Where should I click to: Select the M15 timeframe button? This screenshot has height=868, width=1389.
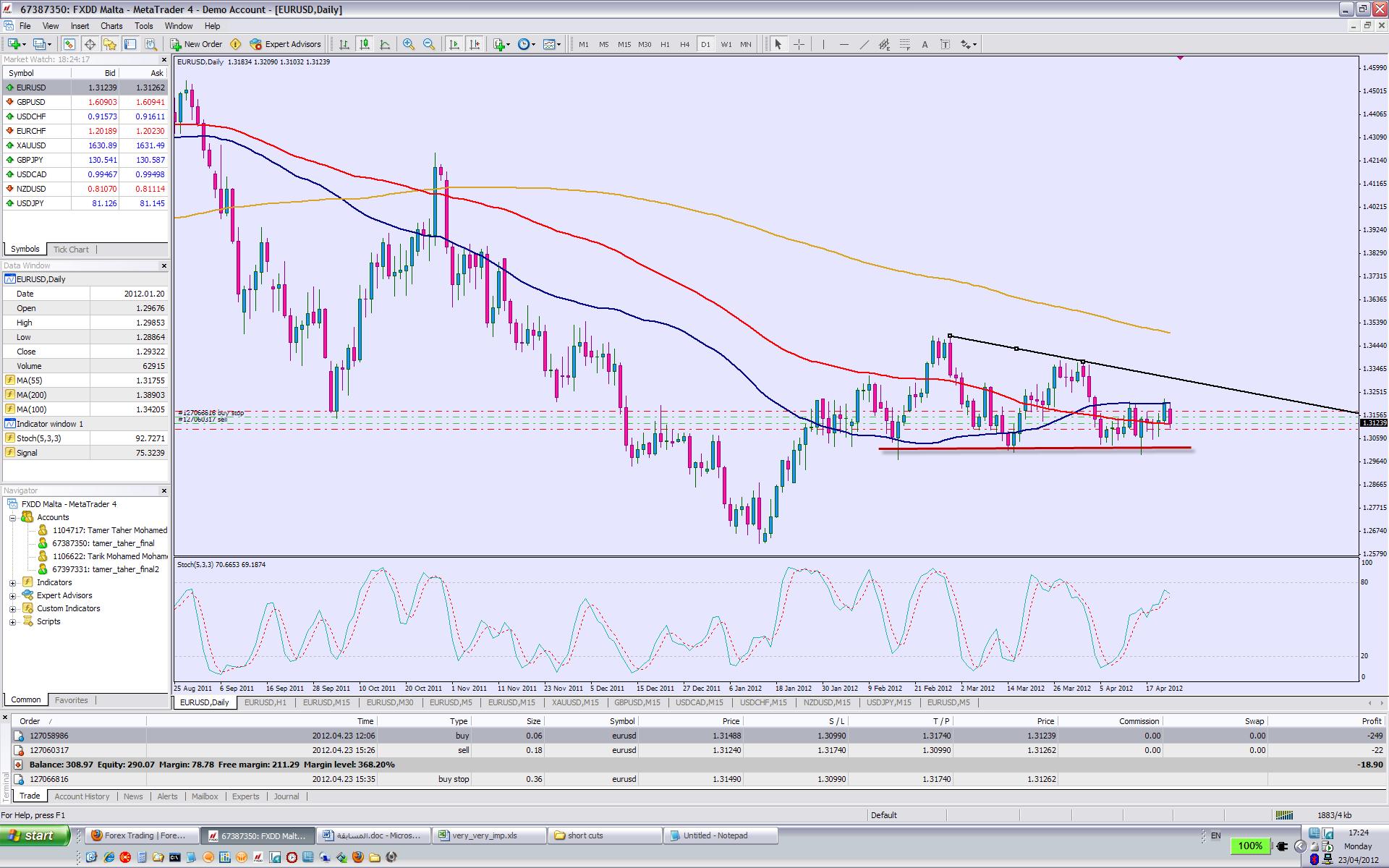click(624, 44)
